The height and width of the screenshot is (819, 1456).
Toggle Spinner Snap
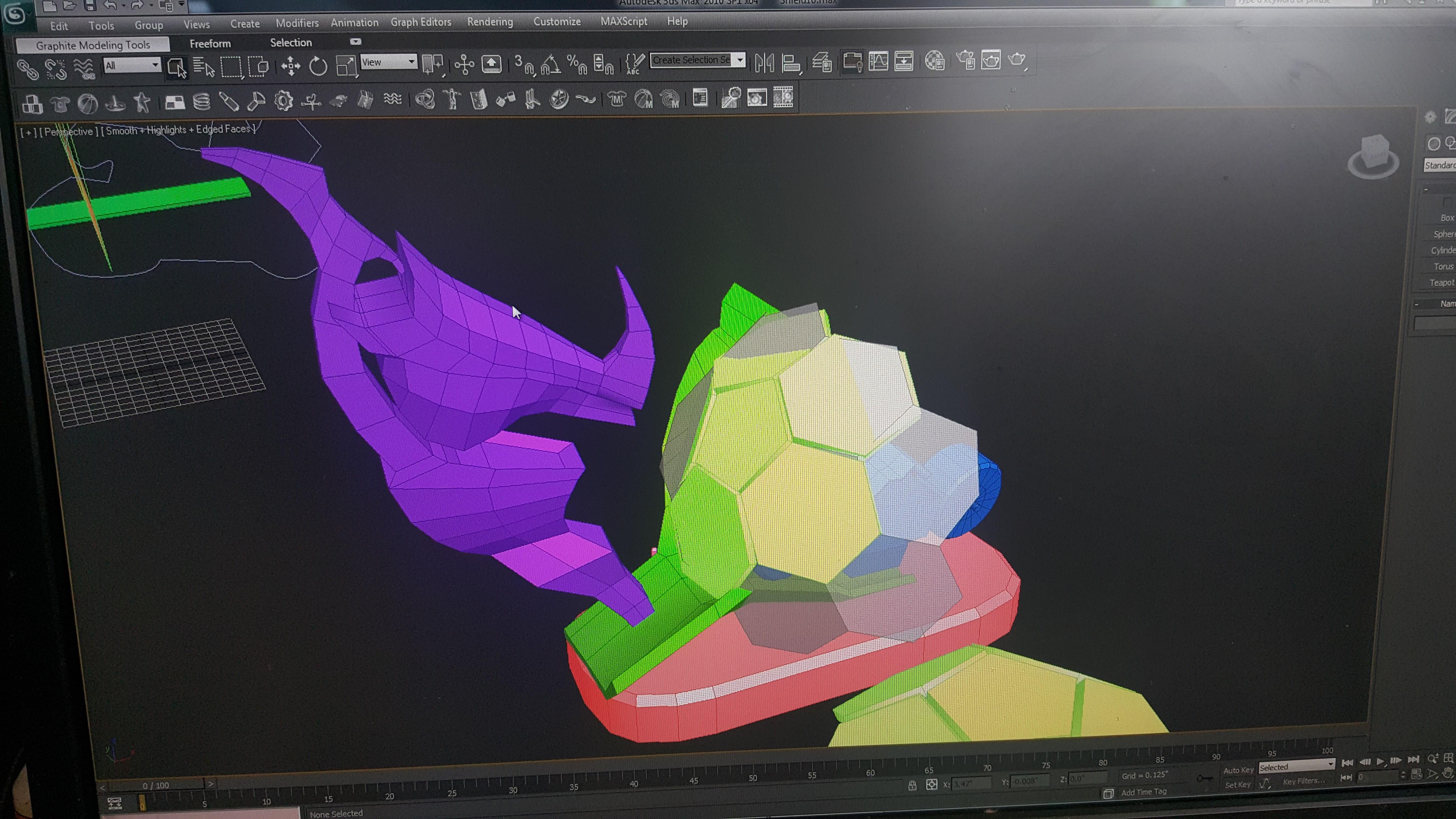[x=604, y=64]
